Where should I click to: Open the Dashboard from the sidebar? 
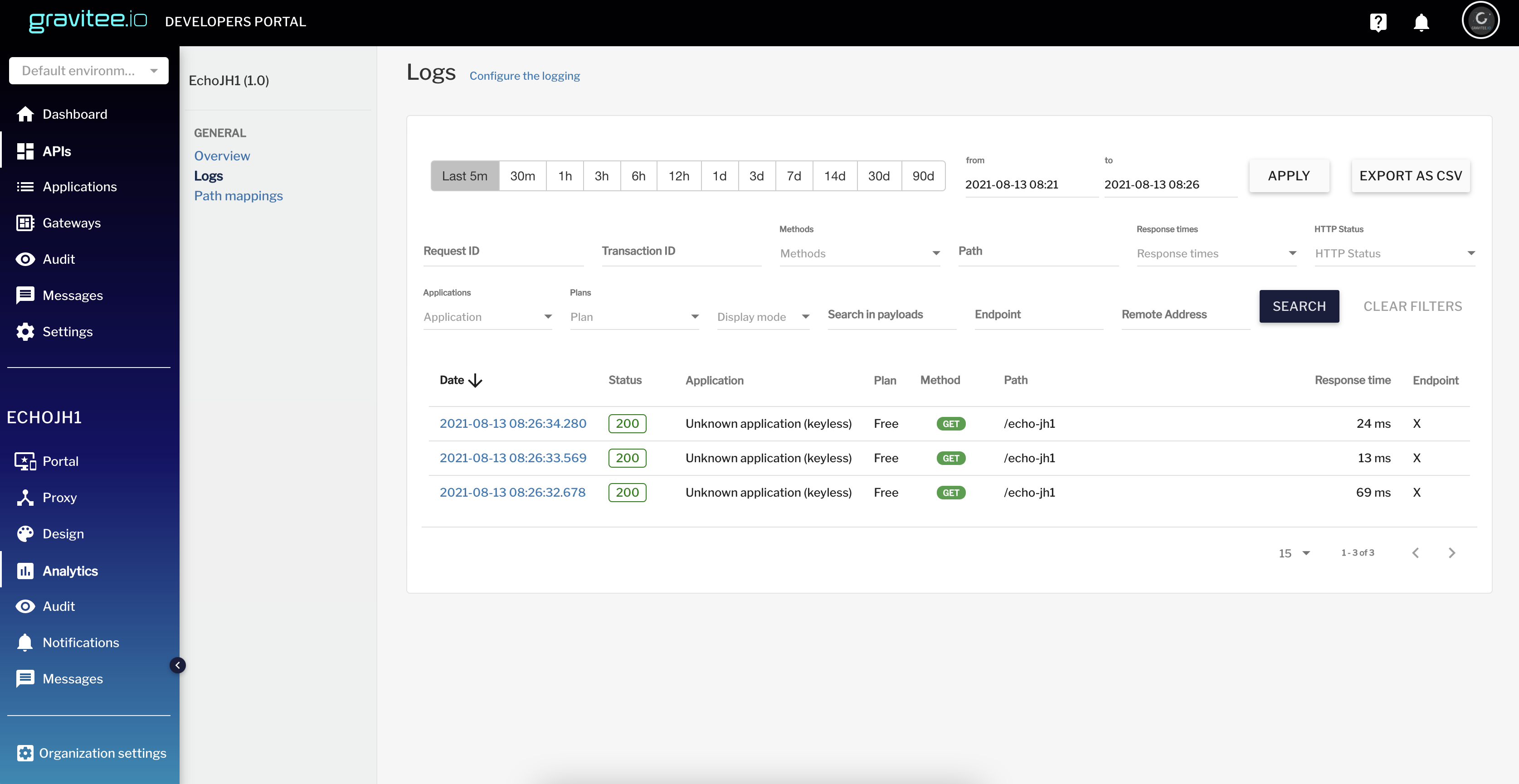point(75,114)
